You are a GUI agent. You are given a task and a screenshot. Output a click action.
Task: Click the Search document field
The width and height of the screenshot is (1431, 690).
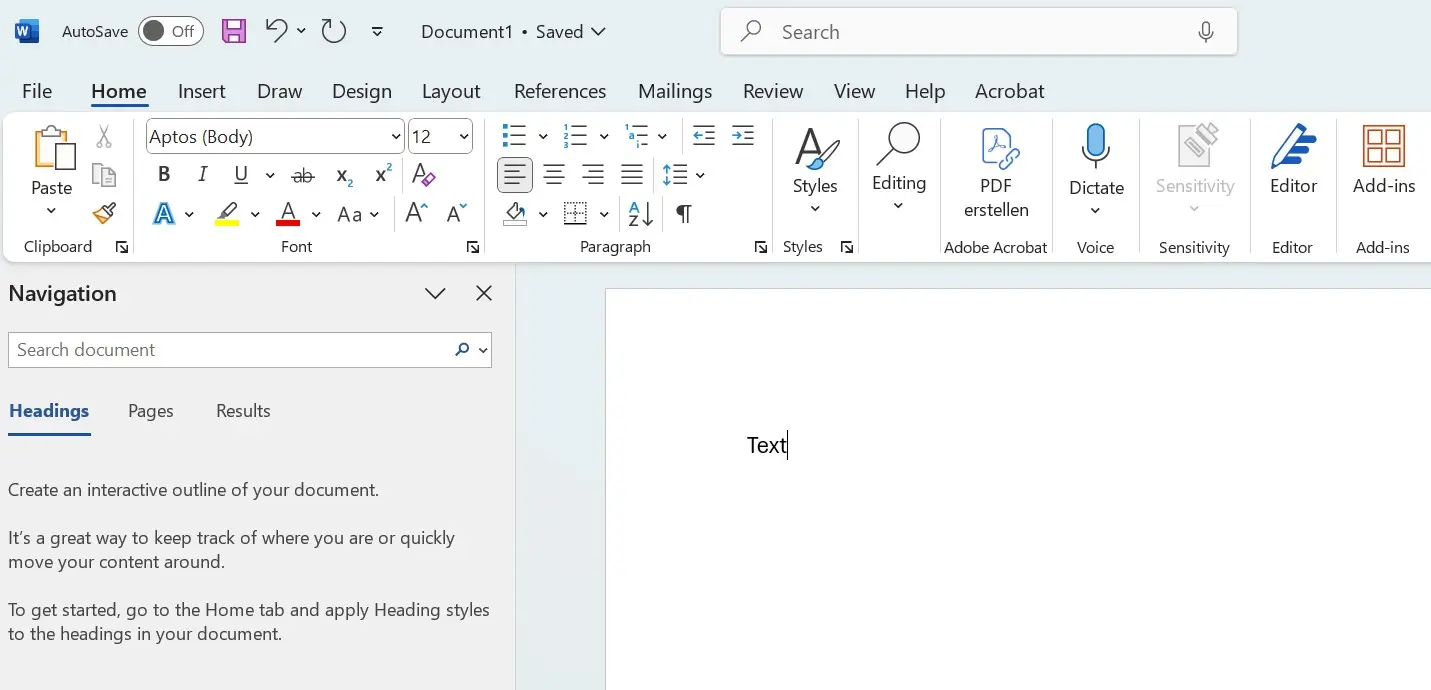(x=230, y=349)
